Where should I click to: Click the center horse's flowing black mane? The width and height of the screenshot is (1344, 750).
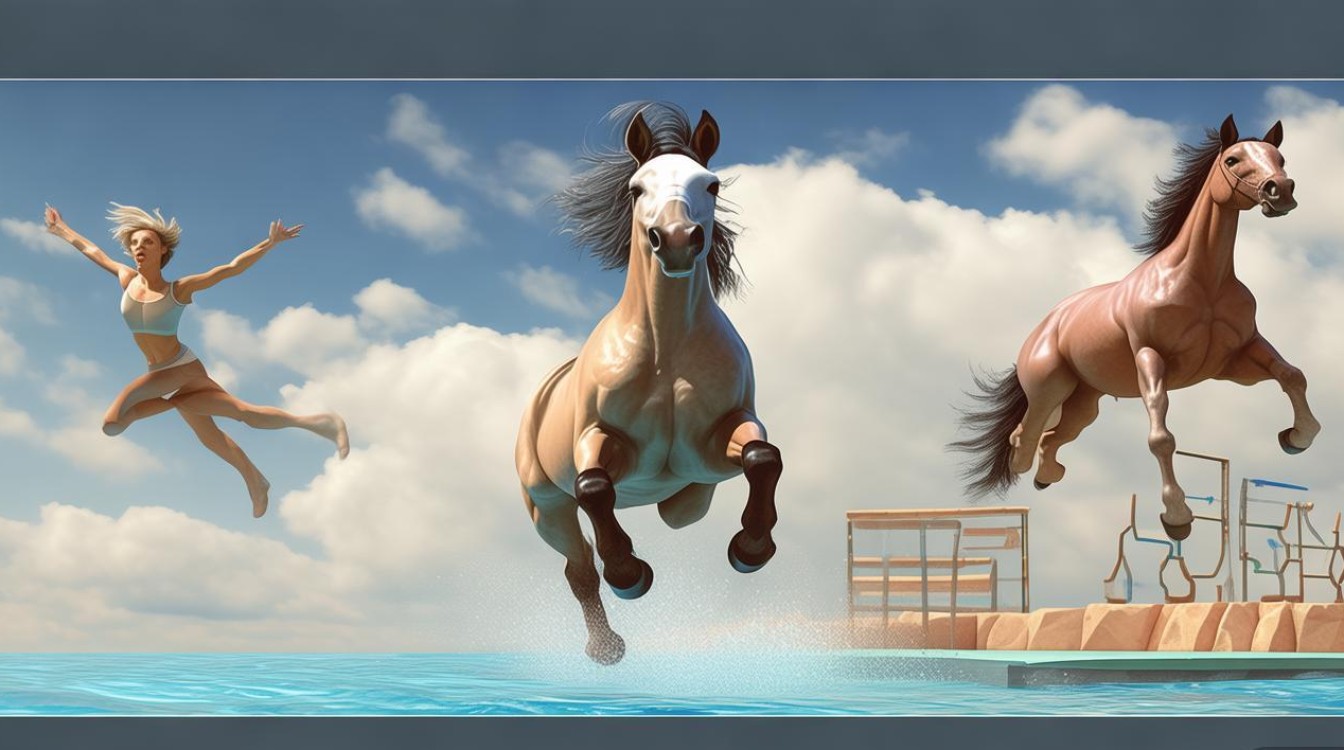(590, 205)
